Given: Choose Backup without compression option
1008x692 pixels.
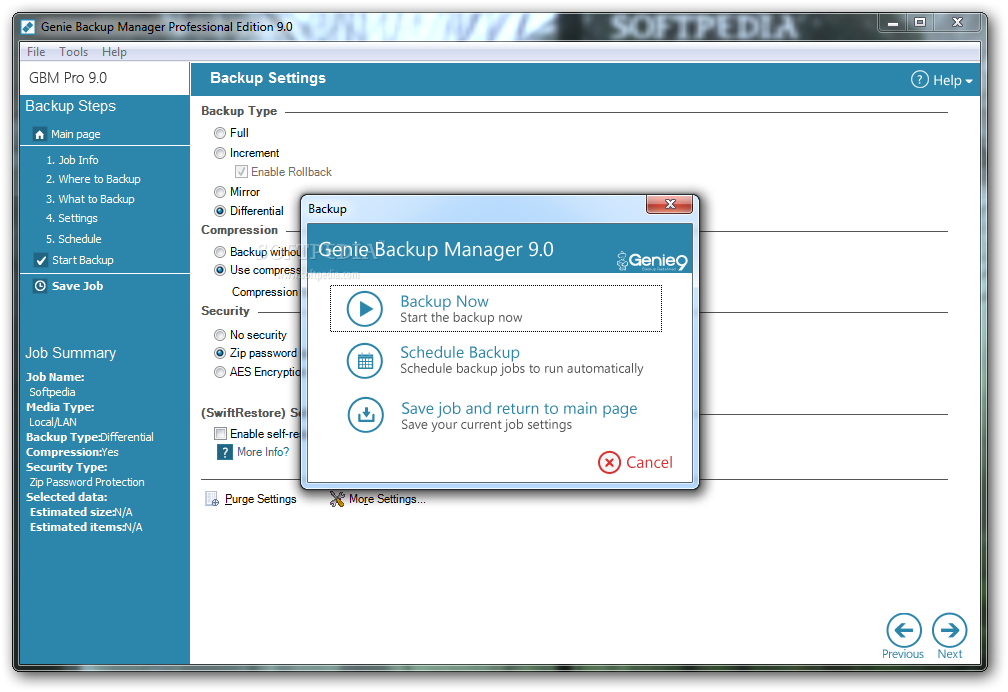Looking at the screenshot, I should click(220, 251).
